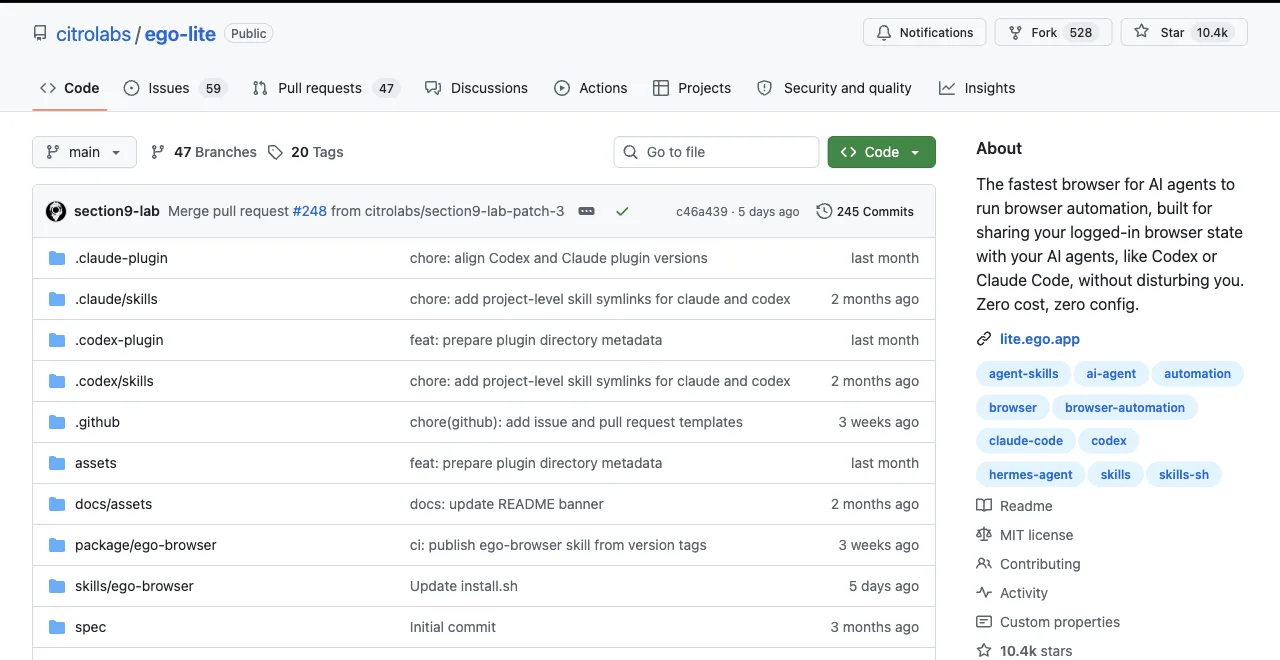The height and width of the screenshot is (660, 1280).
Task: View 245 Commits history
Action: [865, 211]
